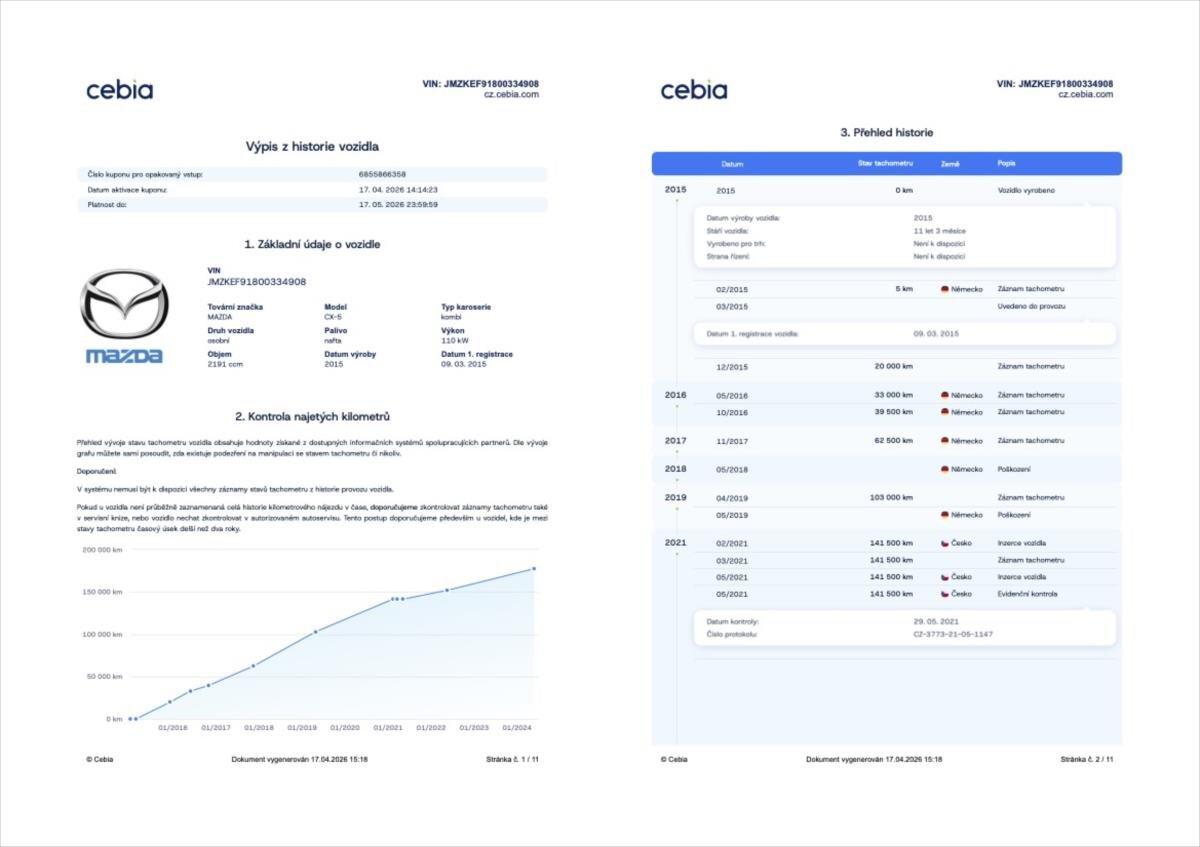Click German flag in 05/2018 Poškození row
The width and height of the screenshot is (1200, 847).
point(944,469)
